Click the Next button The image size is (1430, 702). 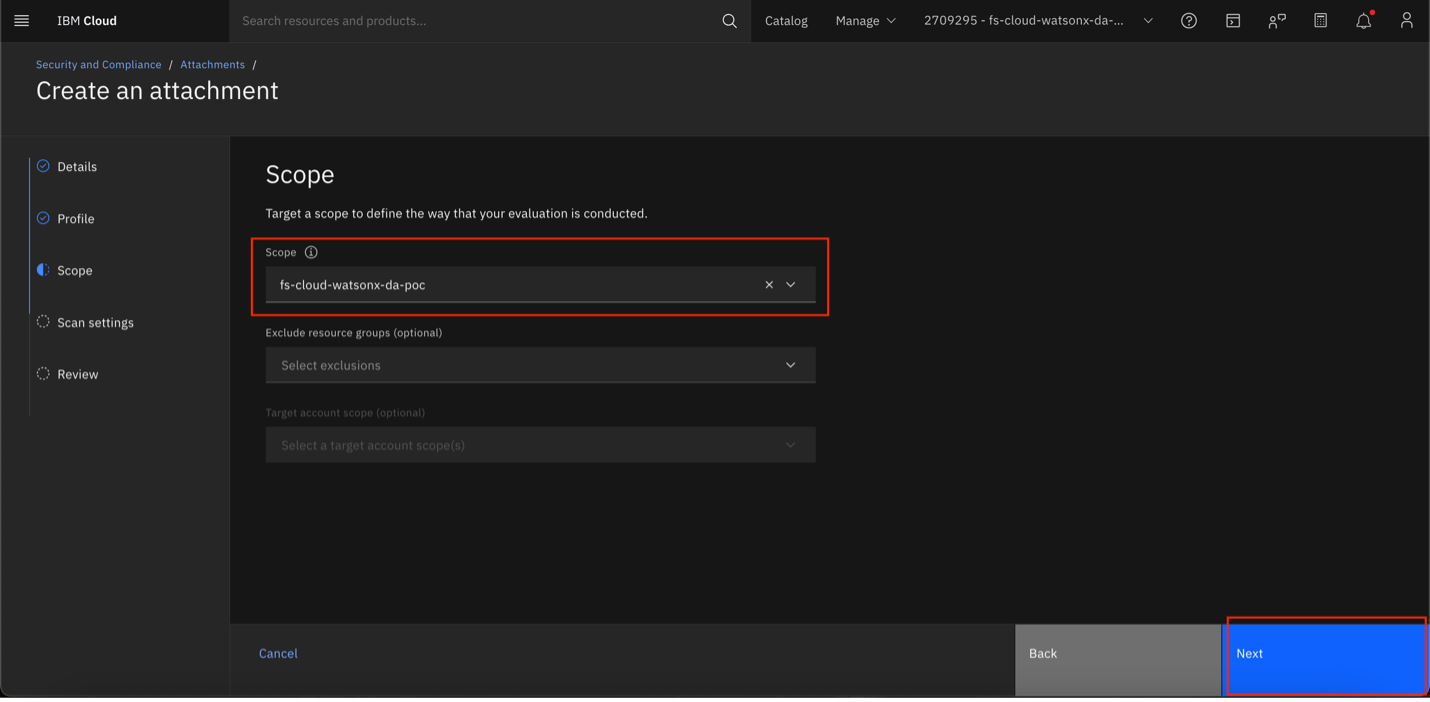tap(1325, 654)
